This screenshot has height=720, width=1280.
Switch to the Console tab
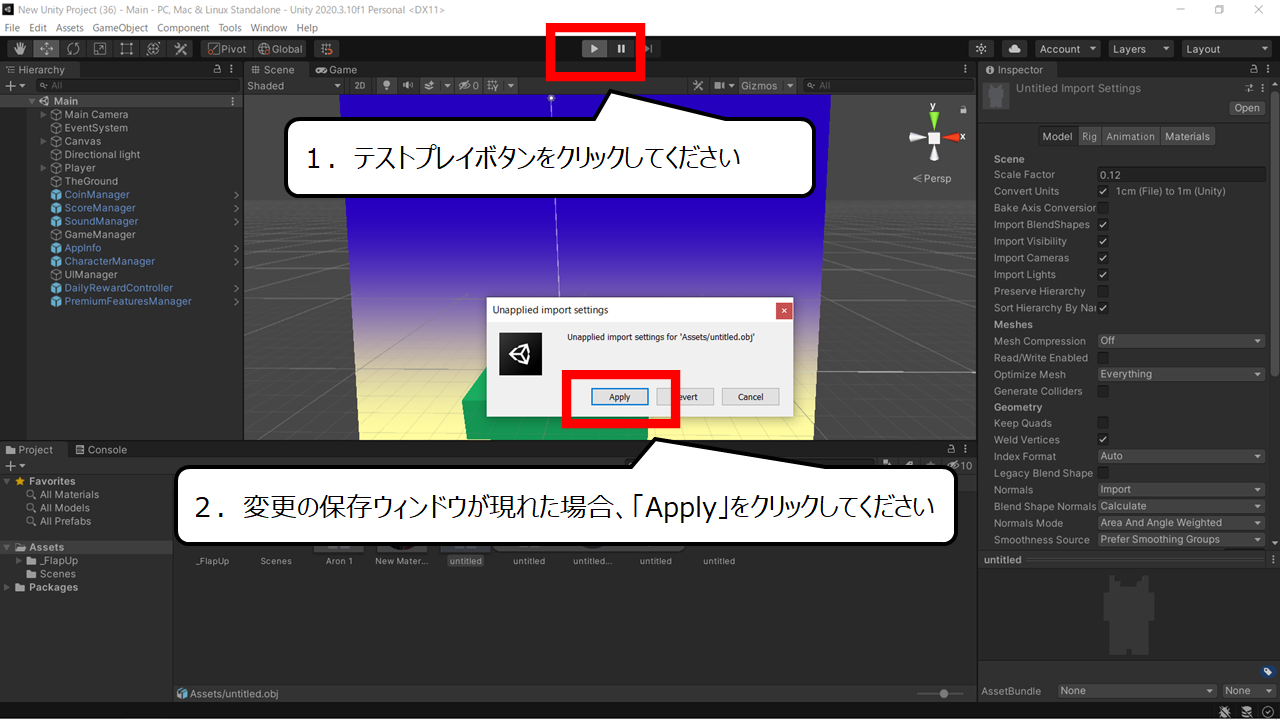pos(101,450)
